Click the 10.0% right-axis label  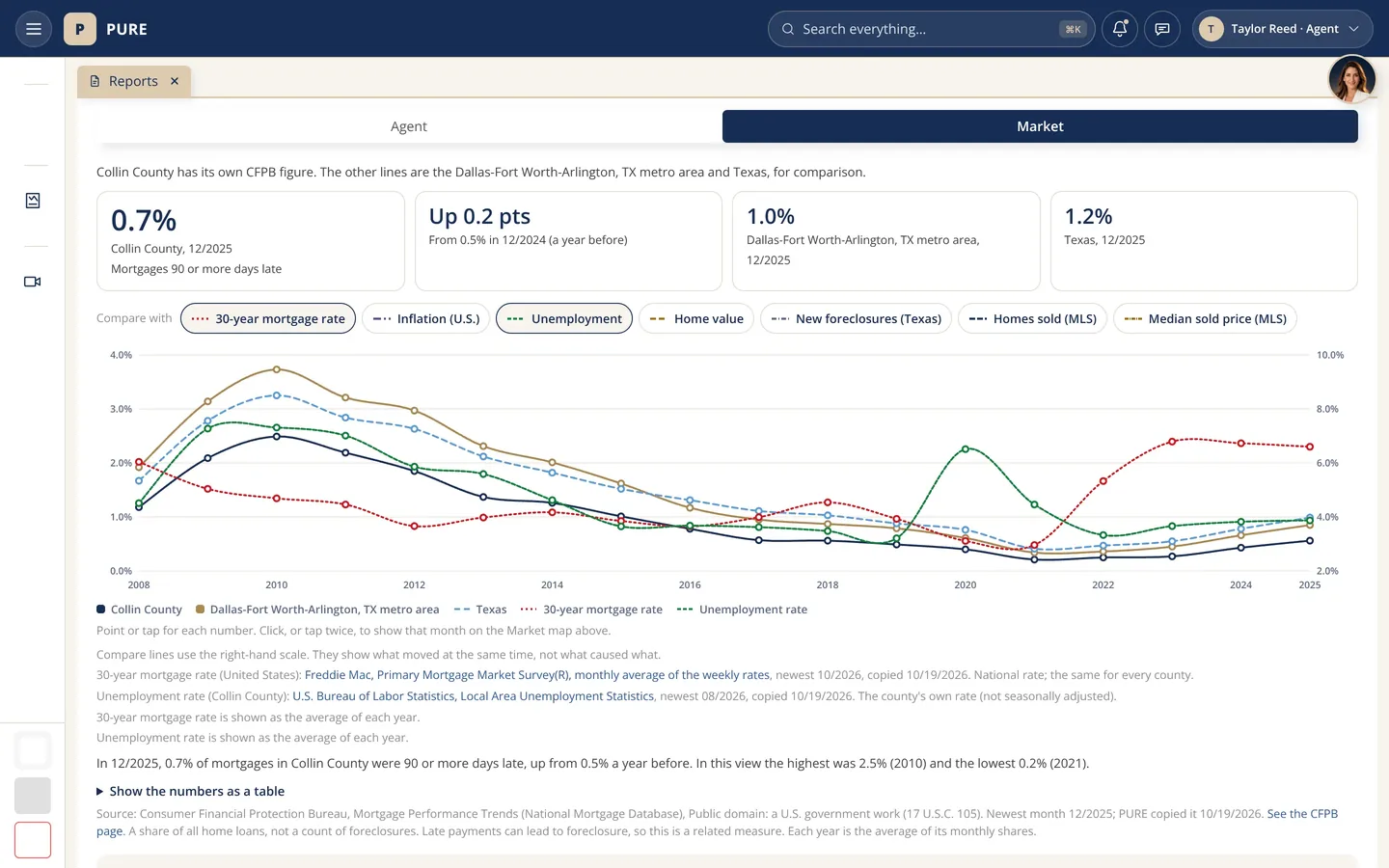coord(1330,355)
